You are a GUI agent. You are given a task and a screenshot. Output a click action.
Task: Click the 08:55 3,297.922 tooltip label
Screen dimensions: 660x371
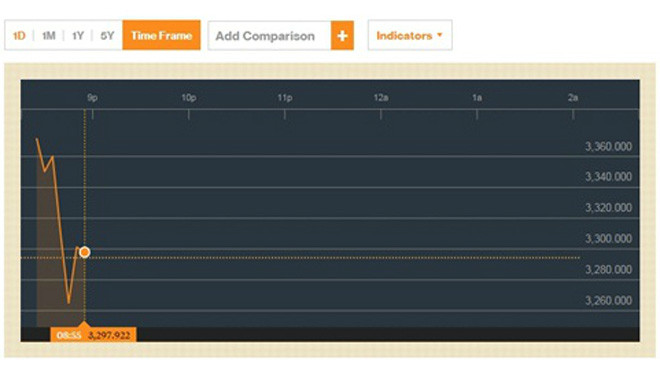[x=93, y=335]
